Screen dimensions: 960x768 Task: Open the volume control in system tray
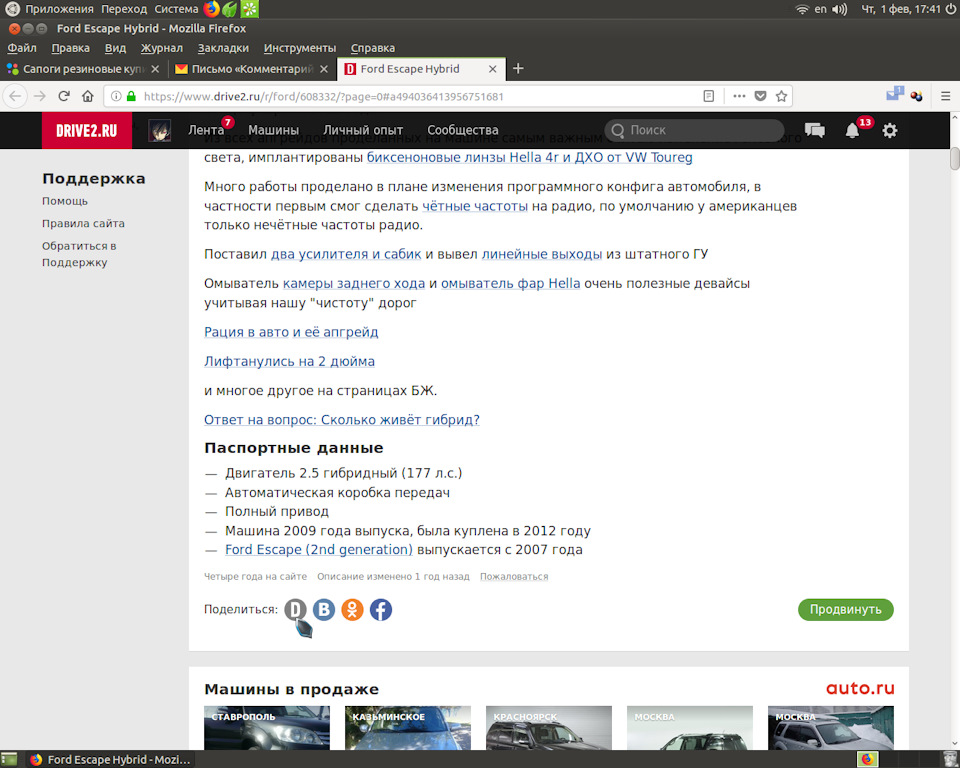839,9
